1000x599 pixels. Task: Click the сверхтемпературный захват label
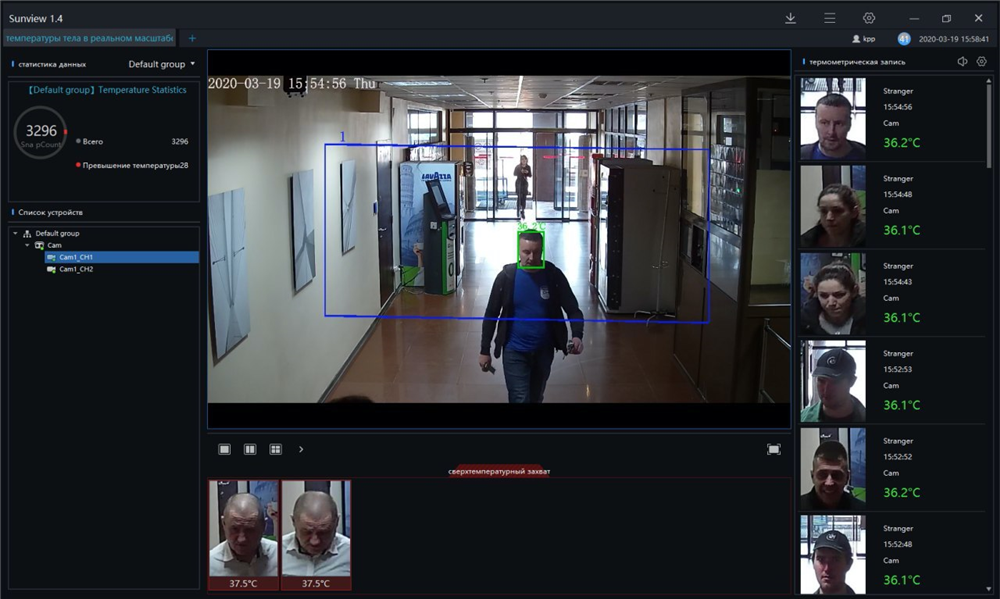point(499,471)
